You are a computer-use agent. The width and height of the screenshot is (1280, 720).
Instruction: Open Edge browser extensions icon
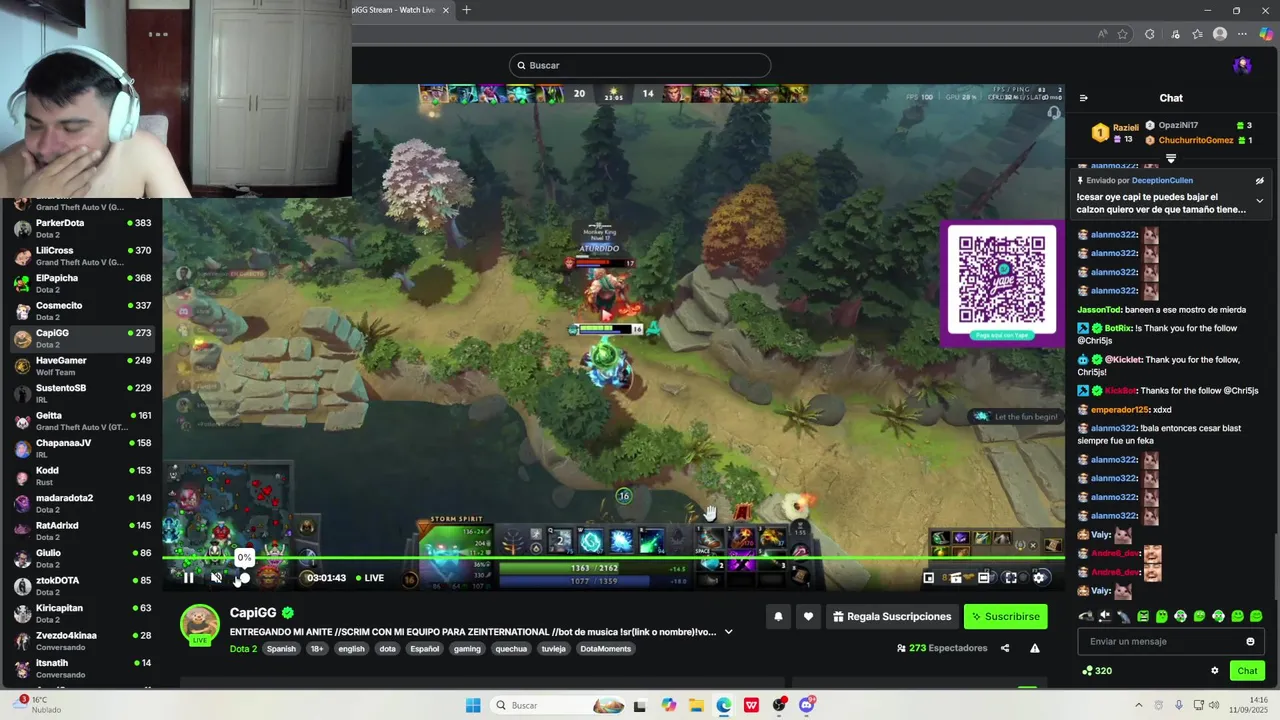(1149, 34)
